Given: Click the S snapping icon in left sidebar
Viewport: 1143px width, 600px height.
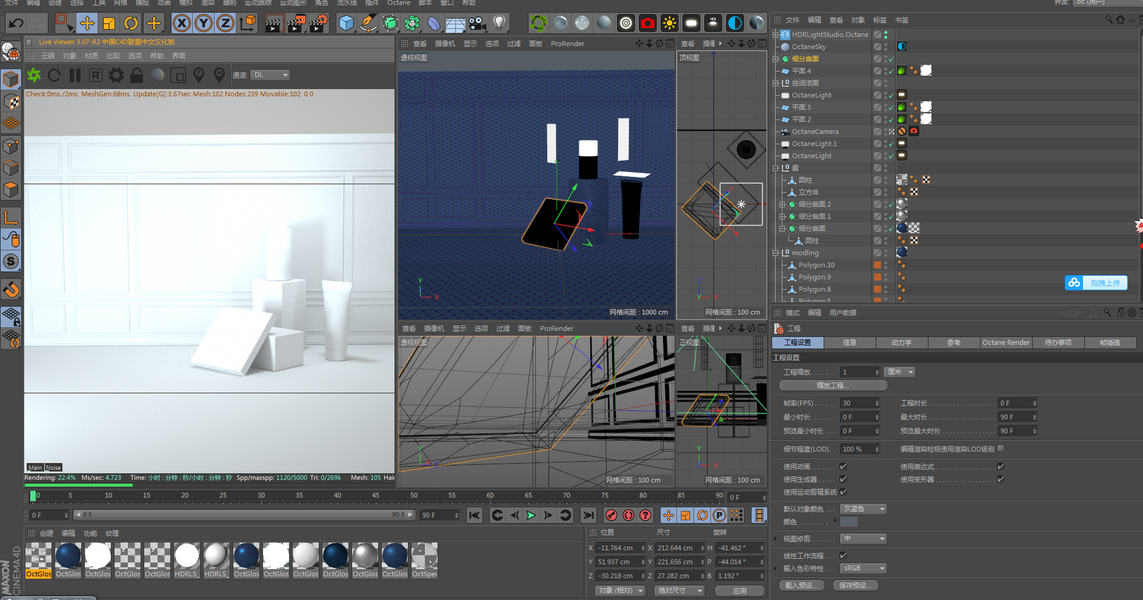Looking at the screenshot, I should (11, 262).
